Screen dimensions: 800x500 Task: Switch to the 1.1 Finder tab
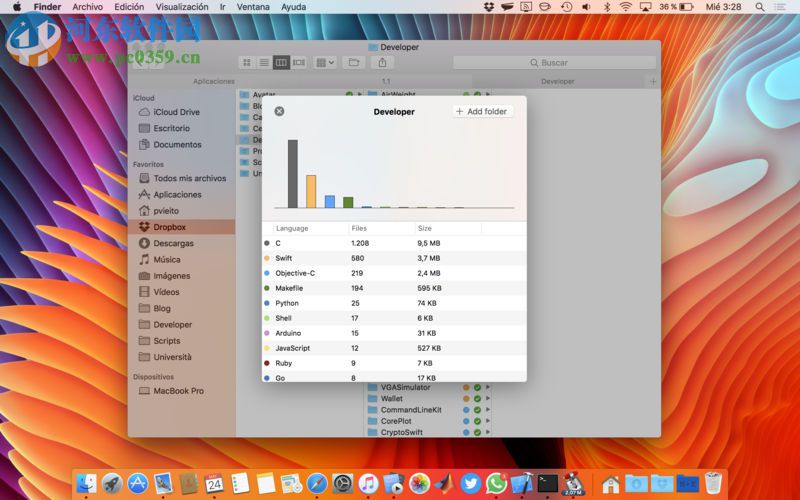[386, 81]
